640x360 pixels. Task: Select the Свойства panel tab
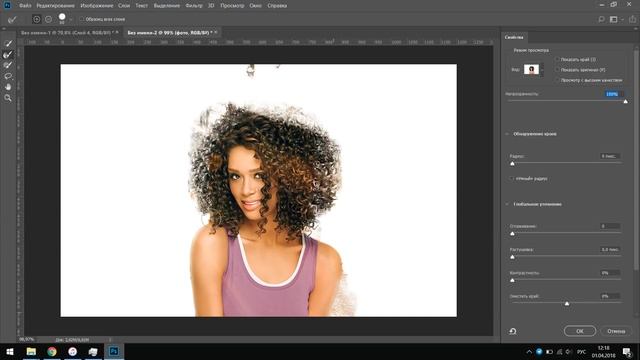pyautogui.click(x=514, y=37)
